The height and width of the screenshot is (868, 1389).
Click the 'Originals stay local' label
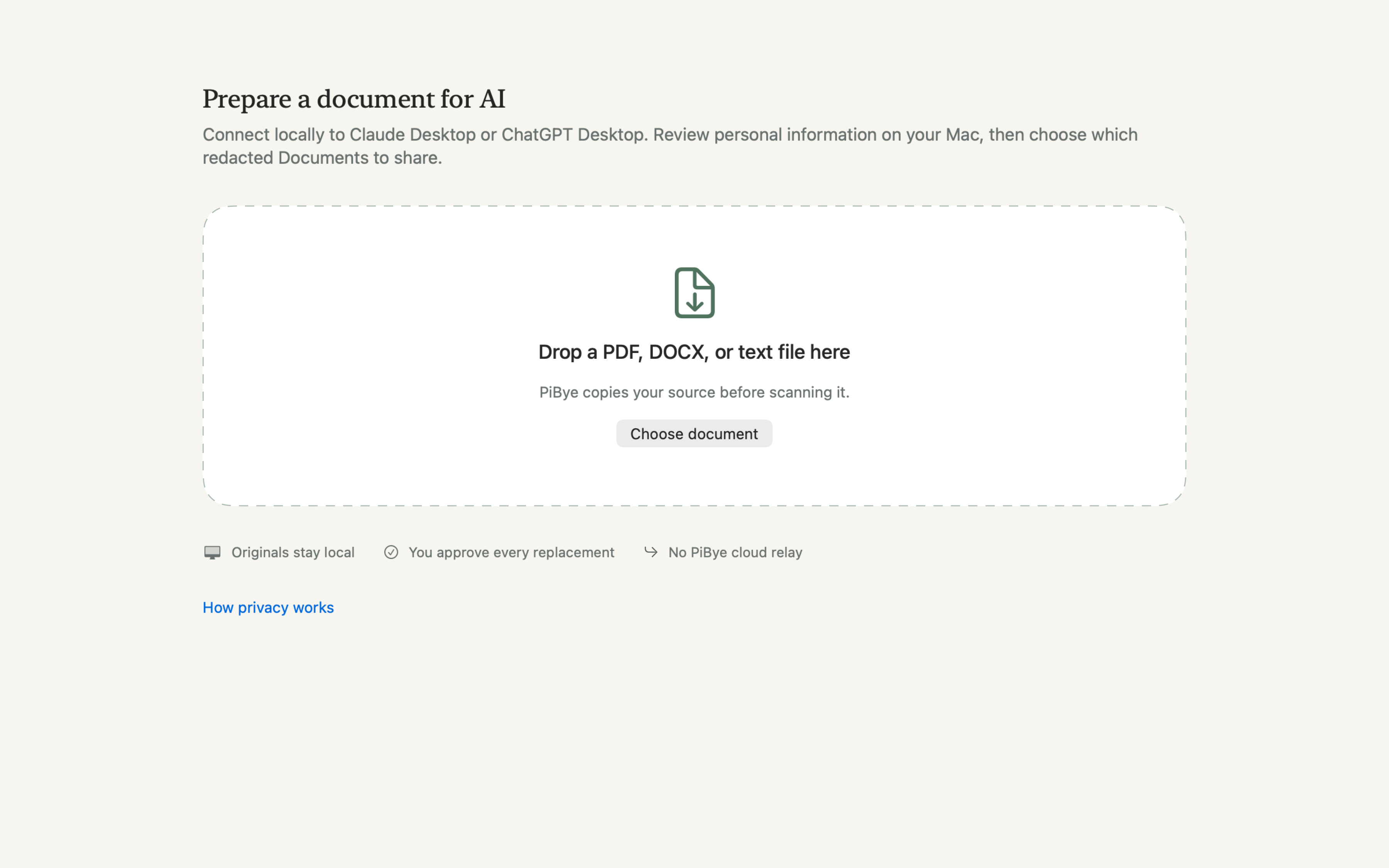point(293,552)
